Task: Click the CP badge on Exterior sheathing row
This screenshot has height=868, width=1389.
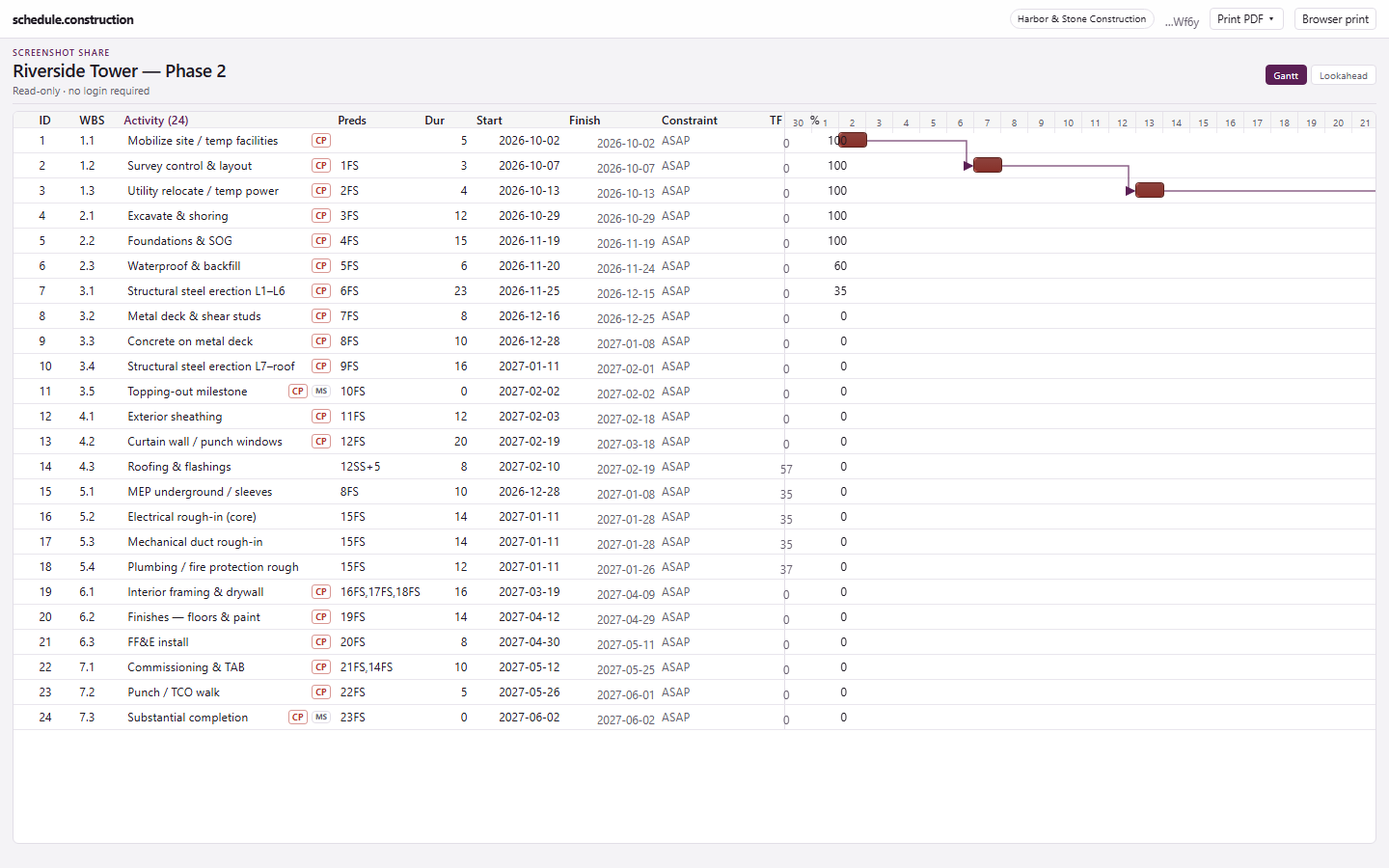Action: point(321,417)
